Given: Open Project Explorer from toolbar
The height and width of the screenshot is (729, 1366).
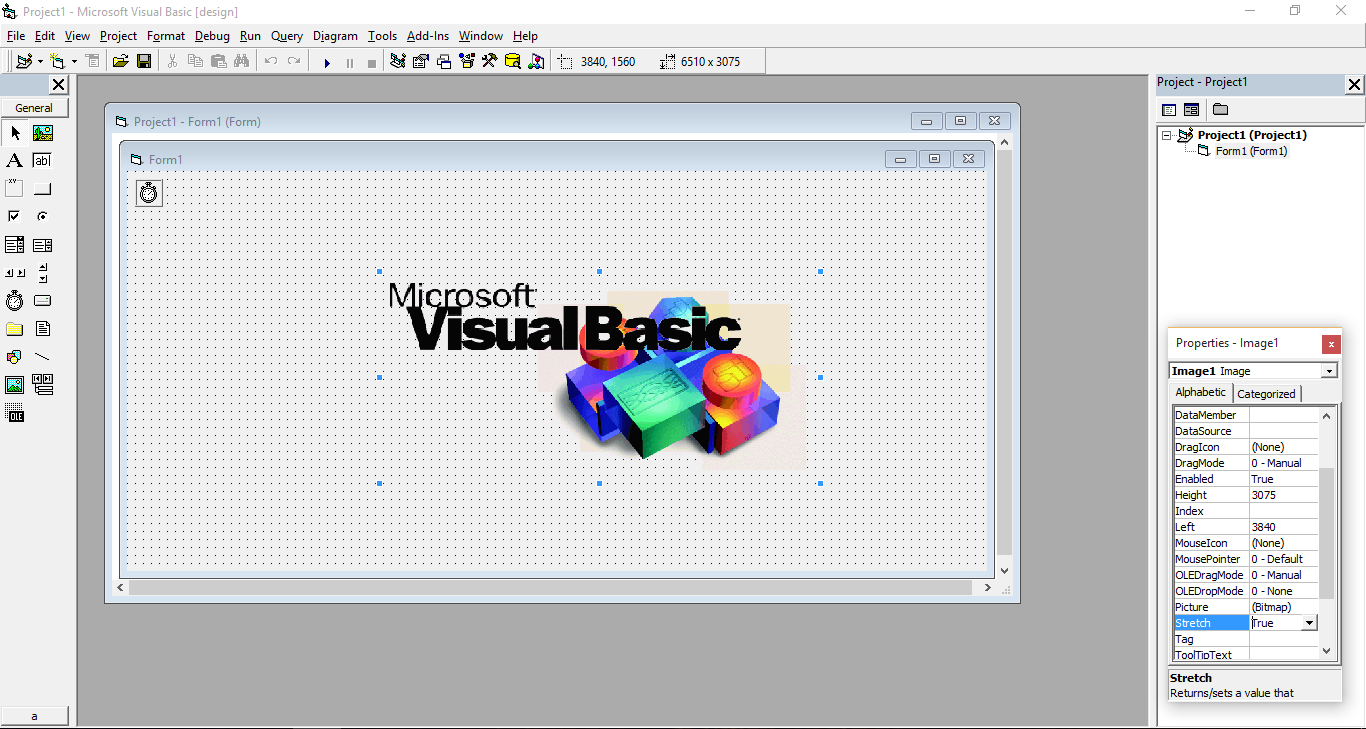Looking at the screenshot, I should click(x=398, y=62).
